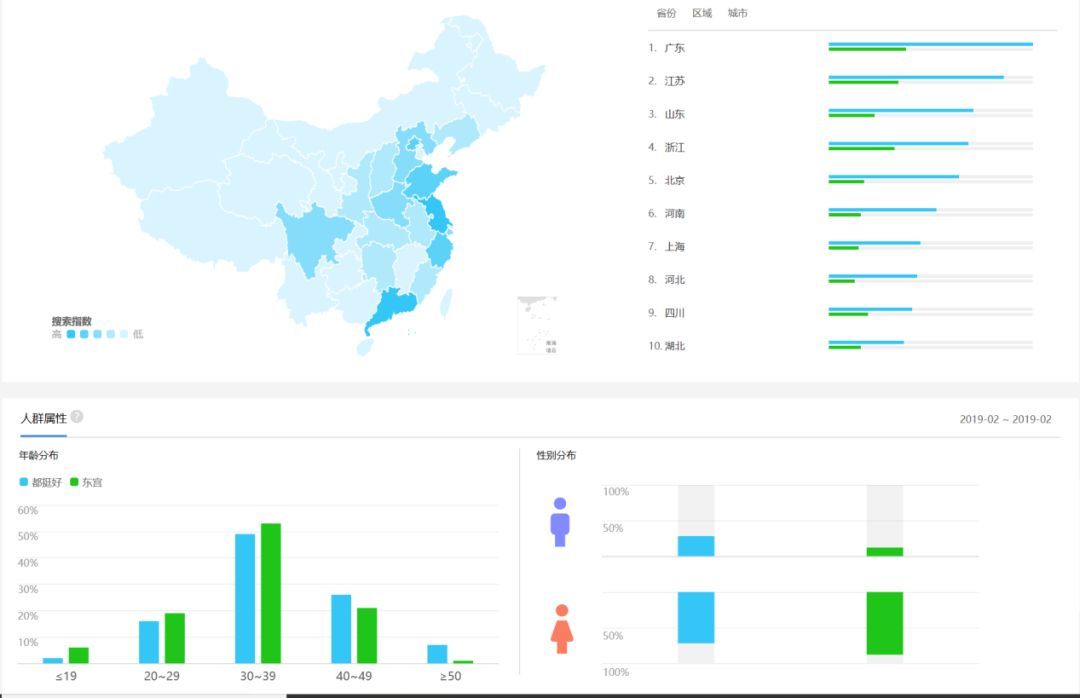Click 北京 in province ranking

pos(674,180)
